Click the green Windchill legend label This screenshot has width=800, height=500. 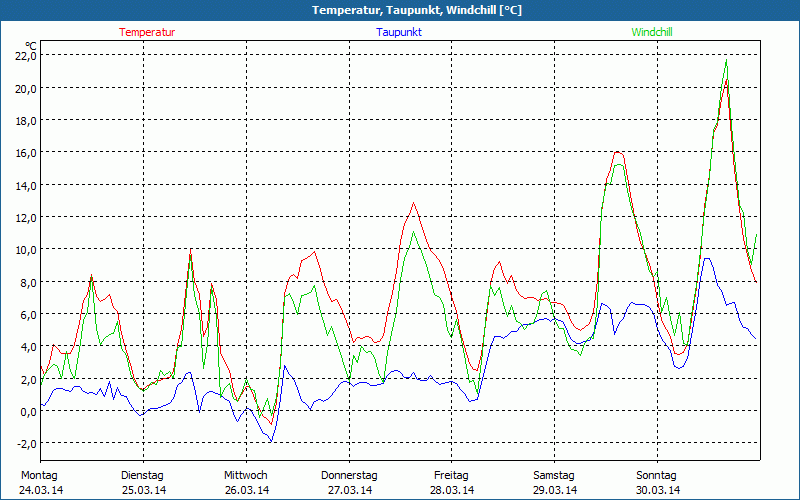click(652, 32)
